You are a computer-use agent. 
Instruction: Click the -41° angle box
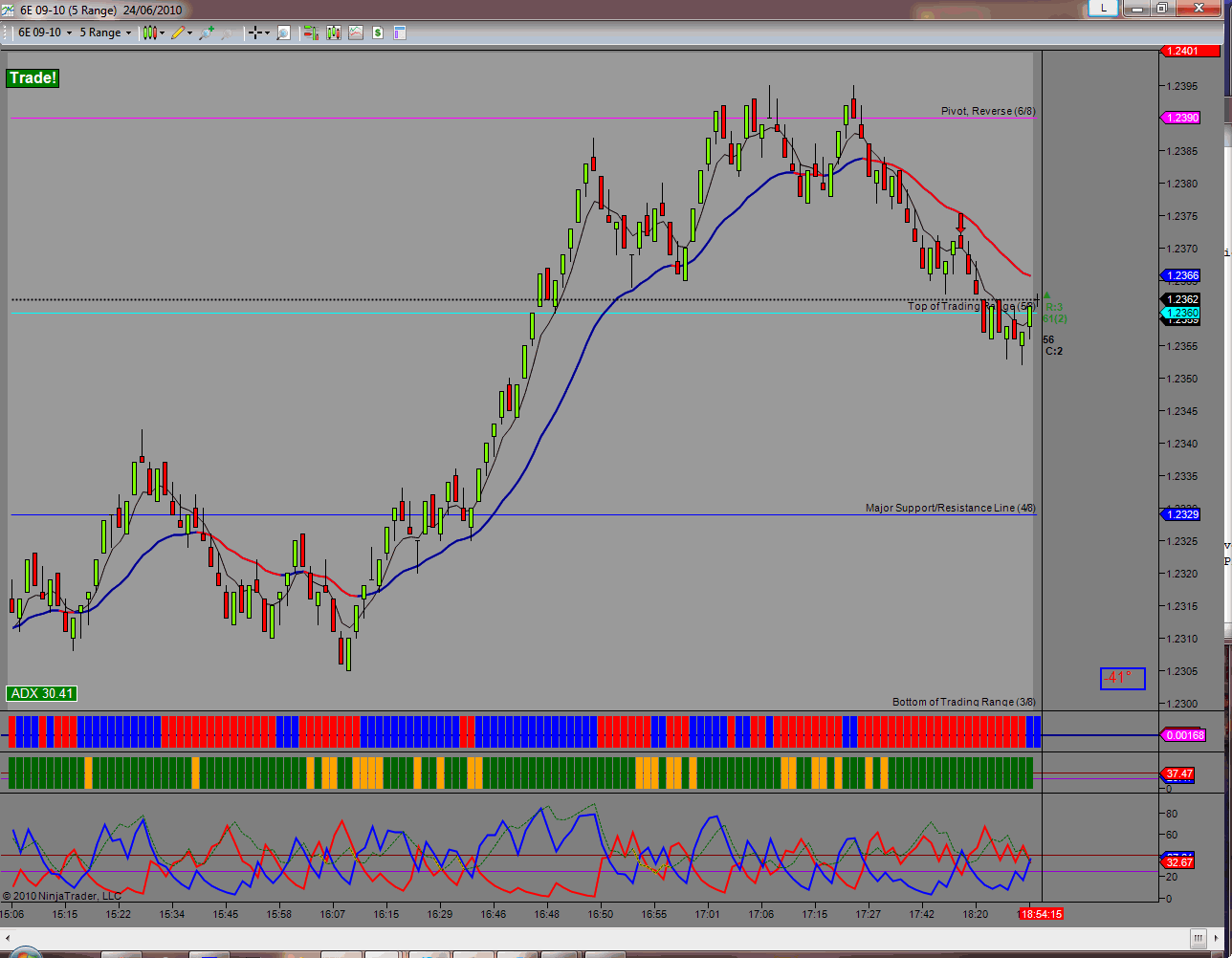point(1122,678)
